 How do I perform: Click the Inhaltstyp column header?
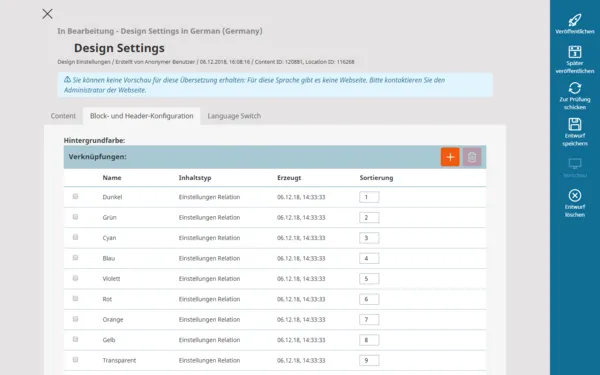(x=195, y=178)
